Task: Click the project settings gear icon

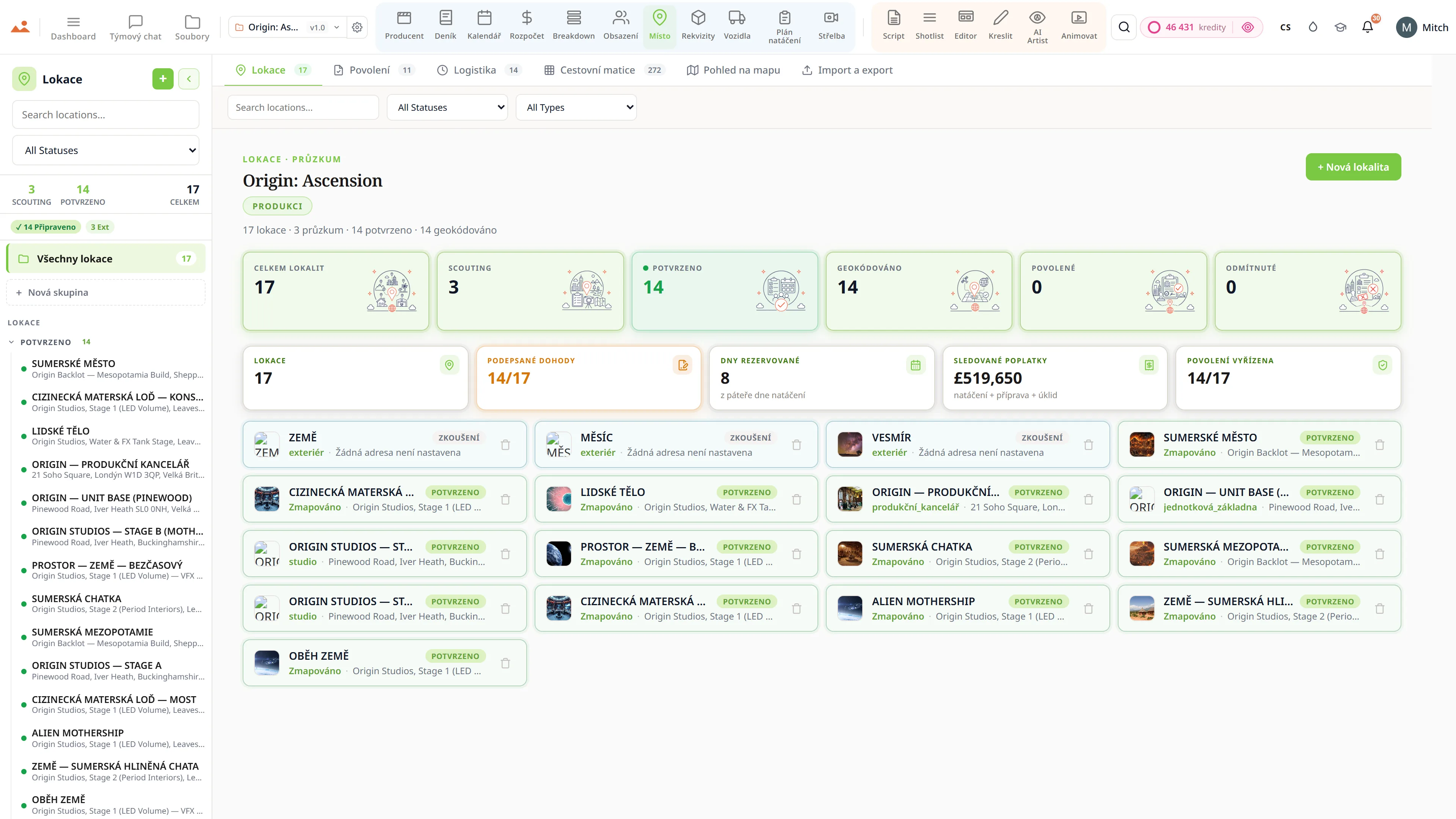Action: 357,27
